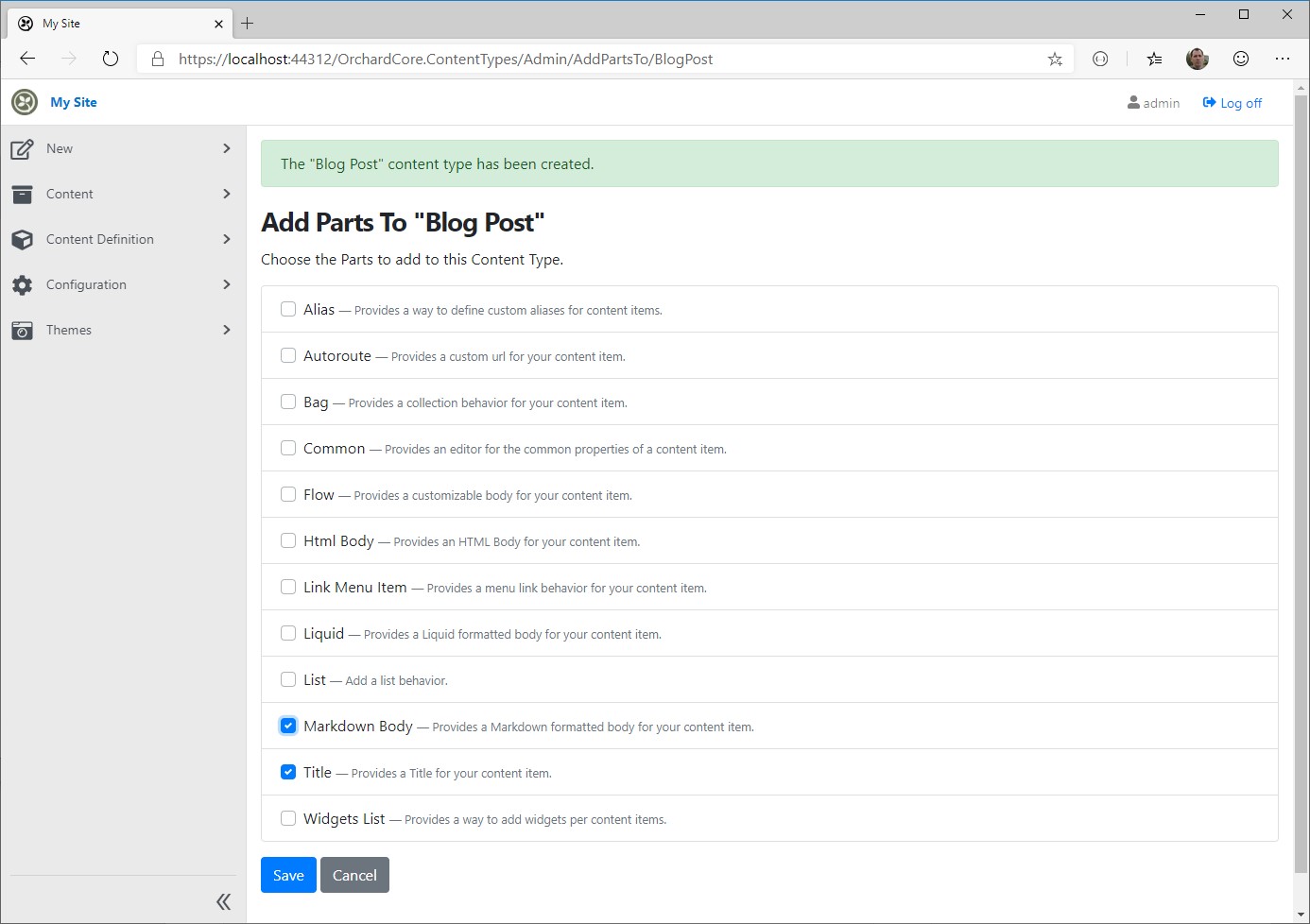Disable the Title part checkbox
This screenshot has height=924, width=1310.
(x=288, y=771)
